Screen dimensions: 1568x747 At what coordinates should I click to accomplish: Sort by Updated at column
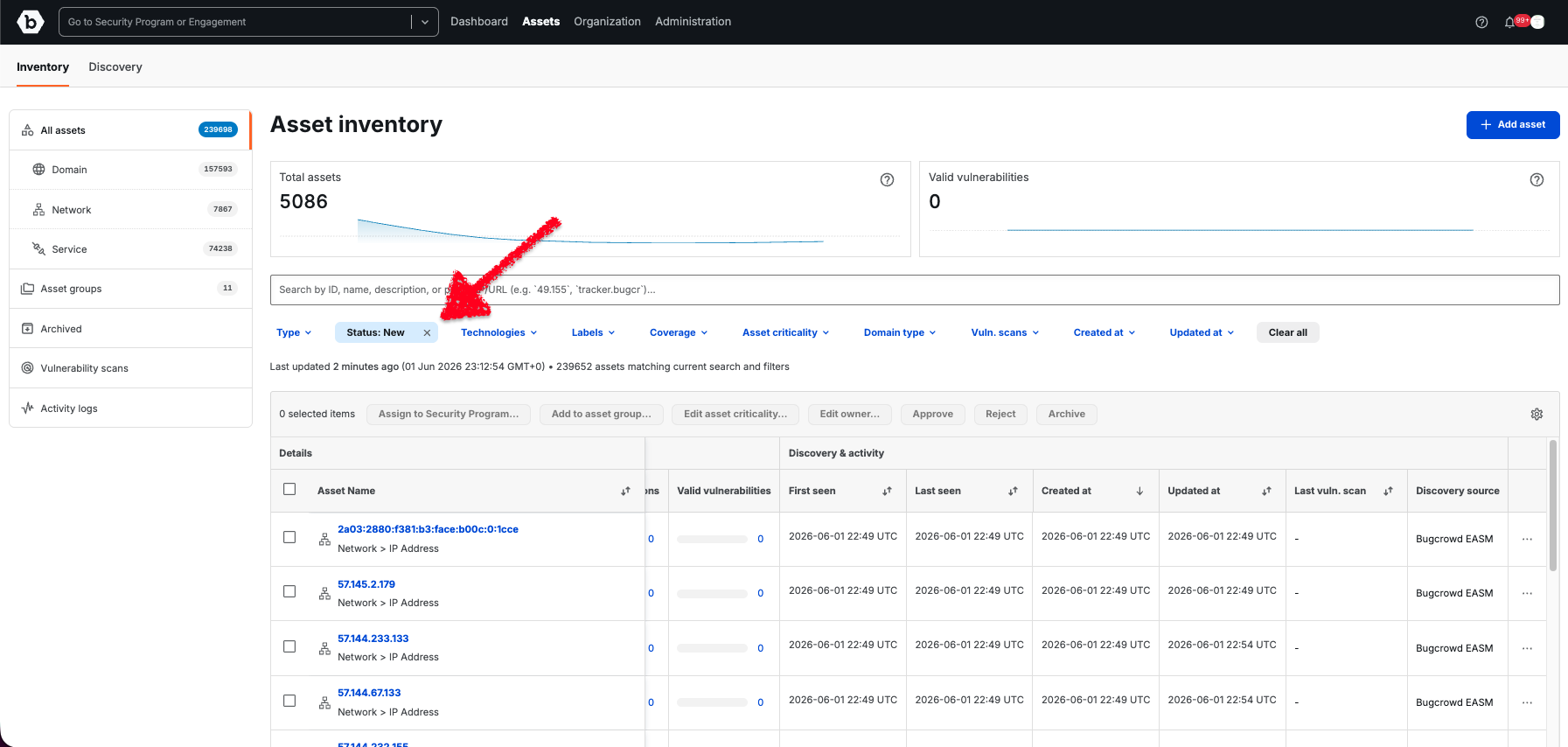coord(1266,491)
